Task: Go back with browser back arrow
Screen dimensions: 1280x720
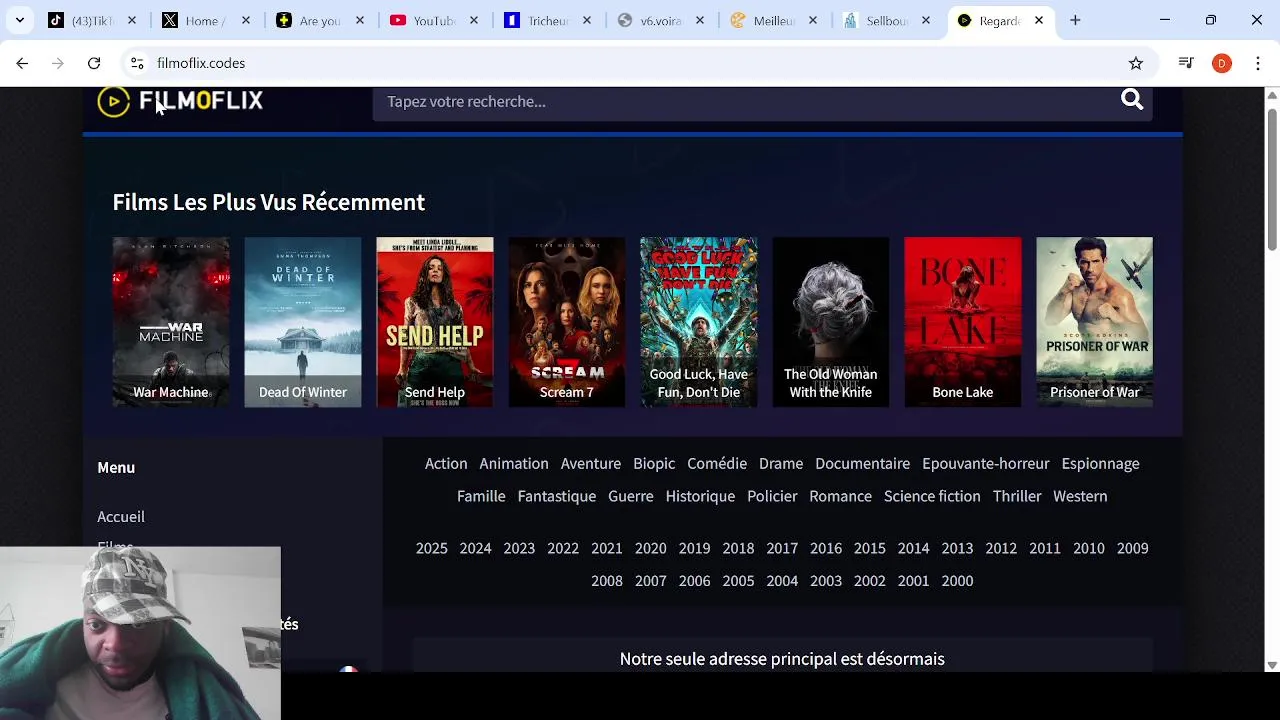Action: pos(22,63)
